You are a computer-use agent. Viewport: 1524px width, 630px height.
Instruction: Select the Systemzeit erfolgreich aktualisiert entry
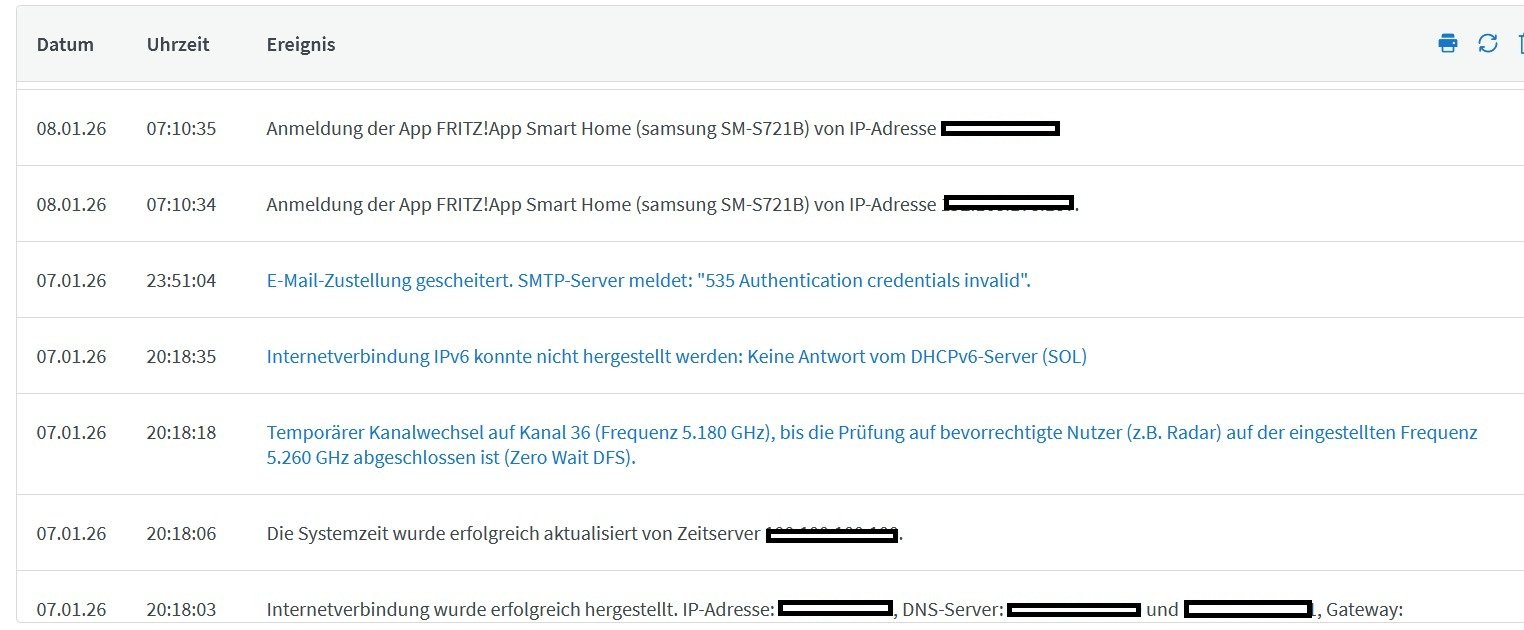pyautogui.click(x=770, y=534)
